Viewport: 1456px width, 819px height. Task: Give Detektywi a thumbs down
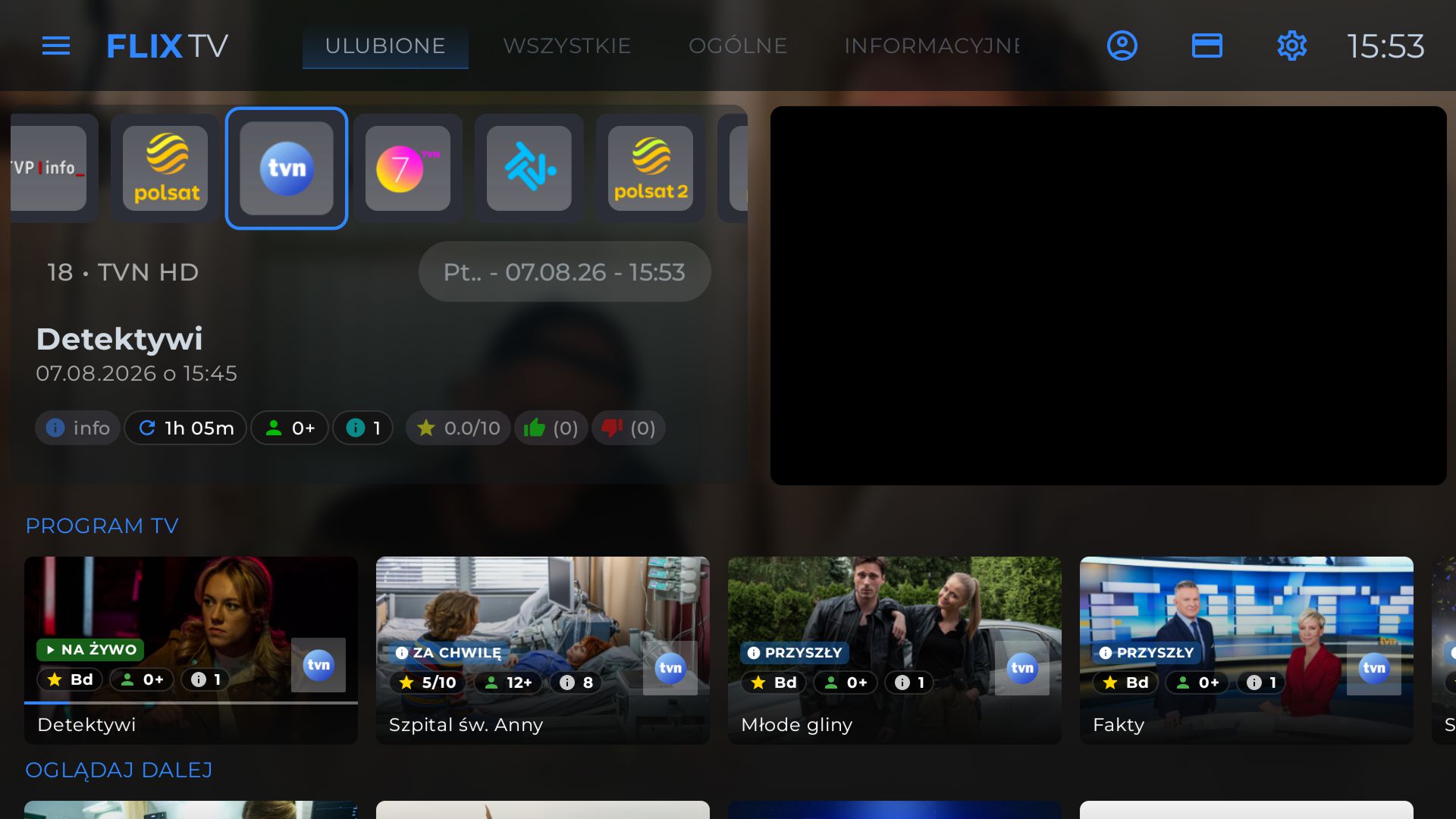pyautogui.click(x=629, y=428)
